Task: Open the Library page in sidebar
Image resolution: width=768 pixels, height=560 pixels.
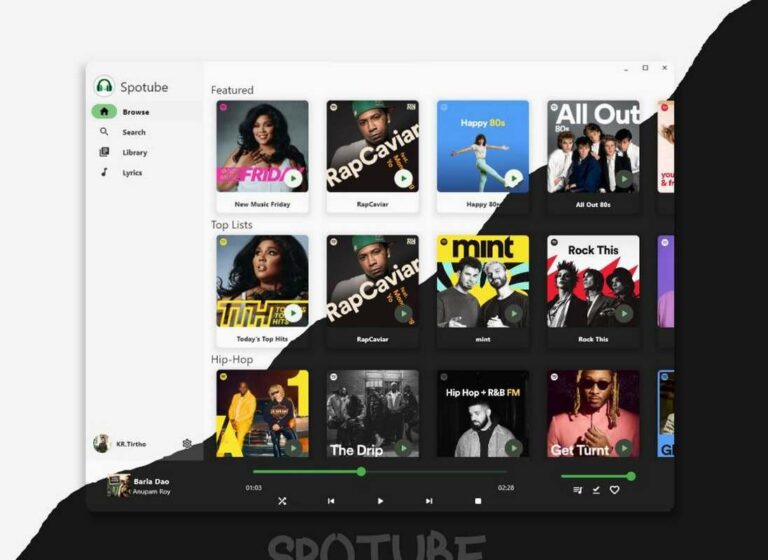Action: (146, 152)
